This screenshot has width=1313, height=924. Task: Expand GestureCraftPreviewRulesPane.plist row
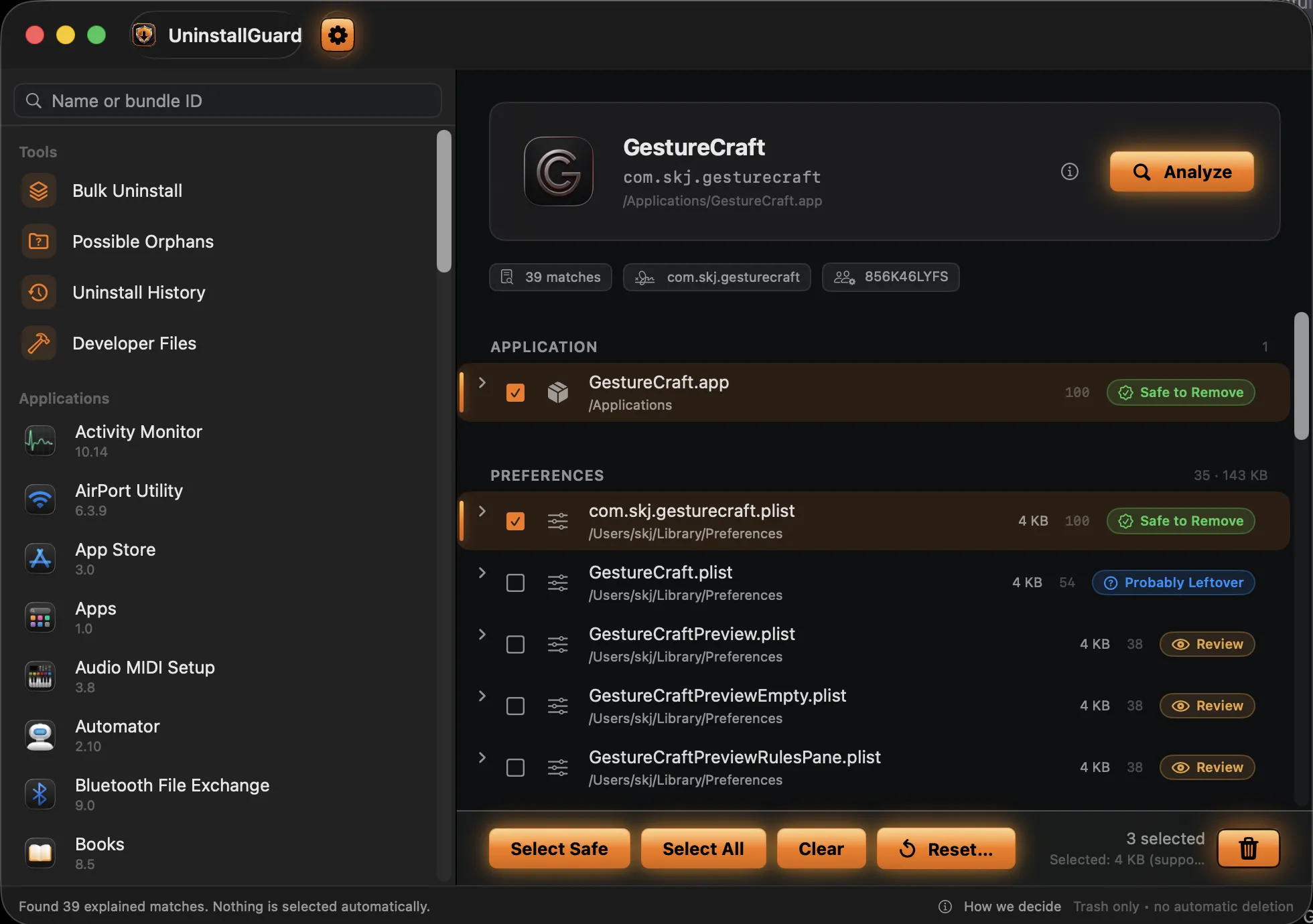pyautogui.click(x=482, y=757)
